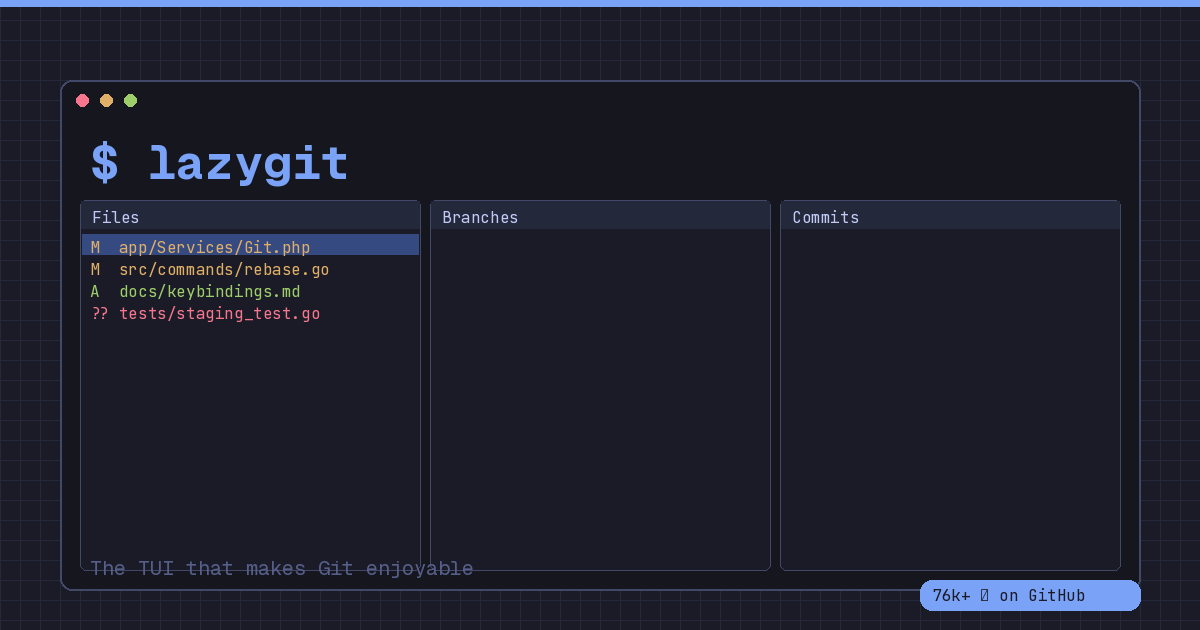The height and width of the screenshot is (630, 1200).
Task: Open the 76k+ on GitHub link
Action: (1030, 595)
